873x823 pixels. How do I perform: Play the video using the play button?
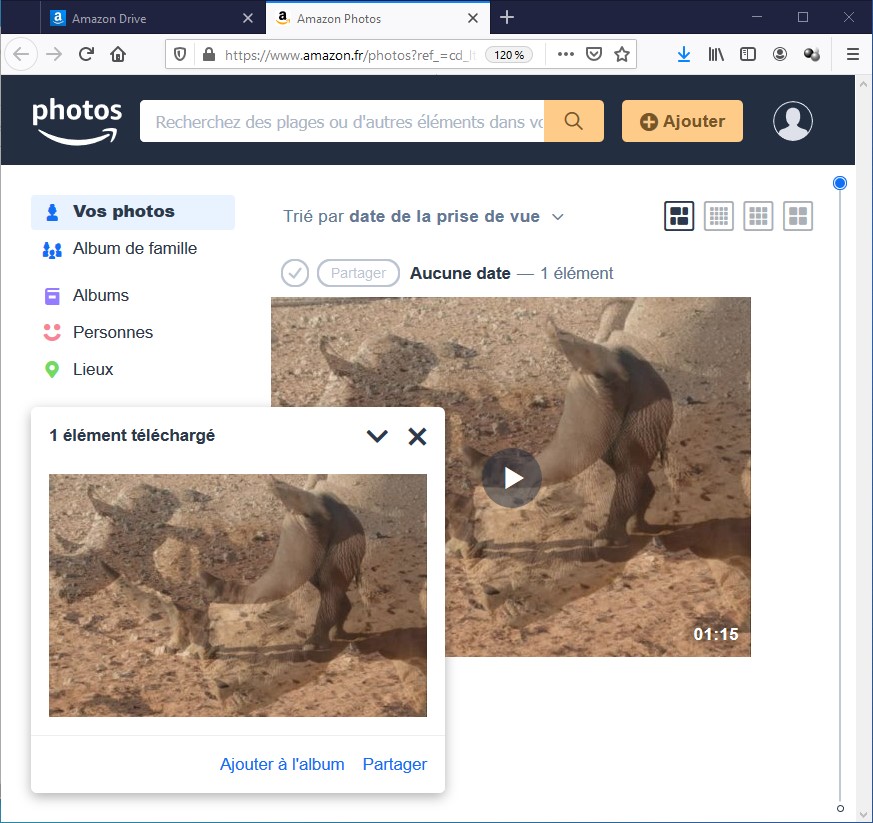(512, 478)
